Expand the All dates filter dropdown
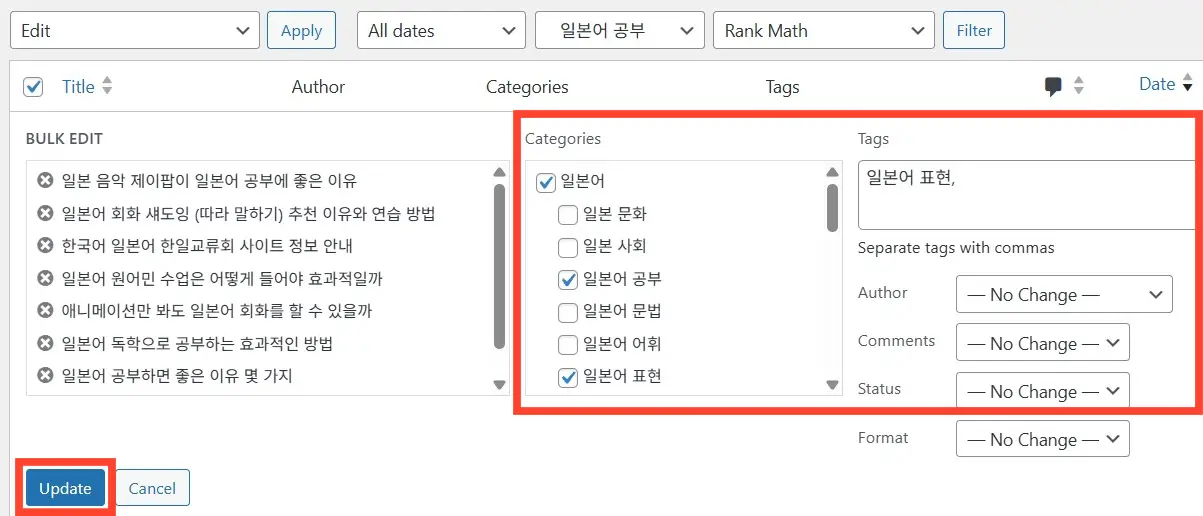Image resolution: width=1203 pixels, height=516 pixels. [x=441, y=31]
